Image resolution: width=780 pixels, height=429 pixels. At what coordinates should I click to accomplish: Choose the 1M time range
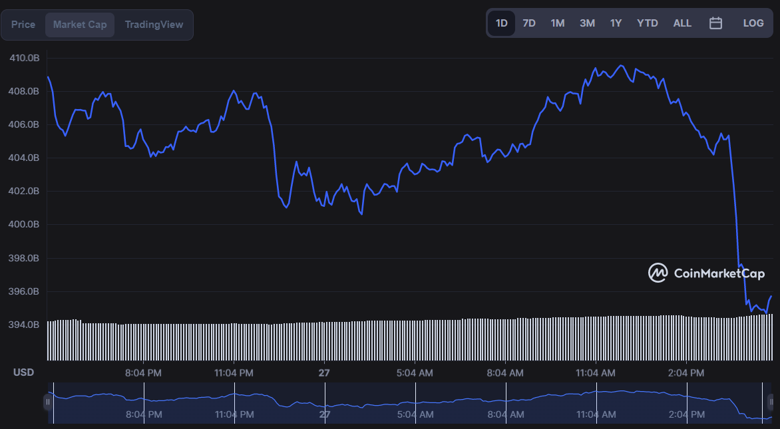(x=557, y=23)
